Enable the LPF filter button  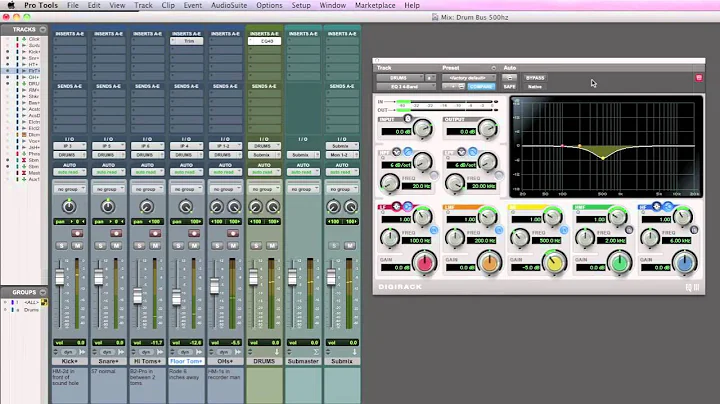point(499,175)
